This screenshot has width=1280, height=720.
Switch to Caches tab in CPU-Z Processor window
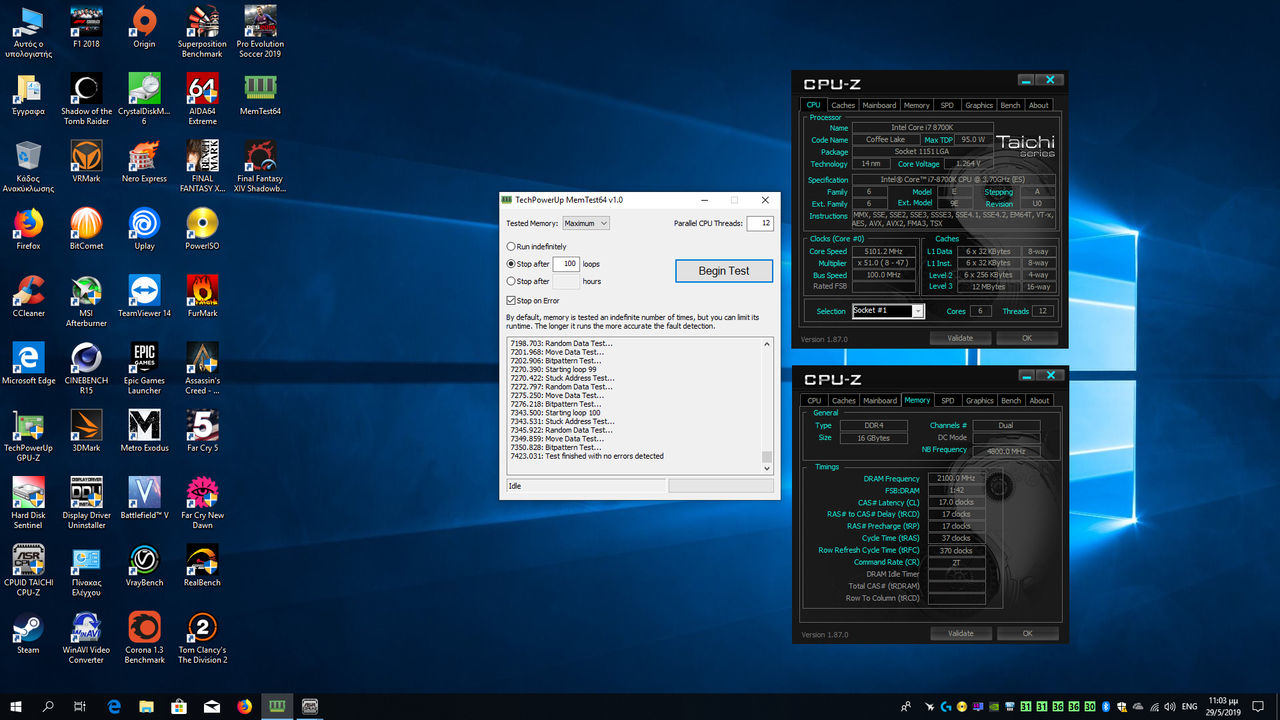click(843, 105)
